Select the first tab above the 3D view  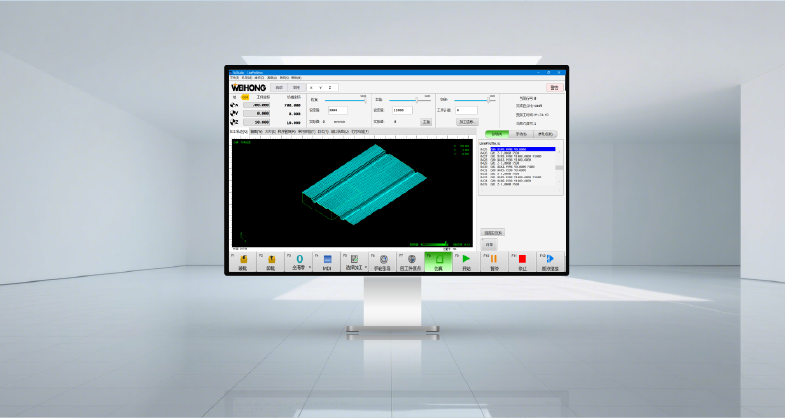pyautogui.click(x=238, y=131)
